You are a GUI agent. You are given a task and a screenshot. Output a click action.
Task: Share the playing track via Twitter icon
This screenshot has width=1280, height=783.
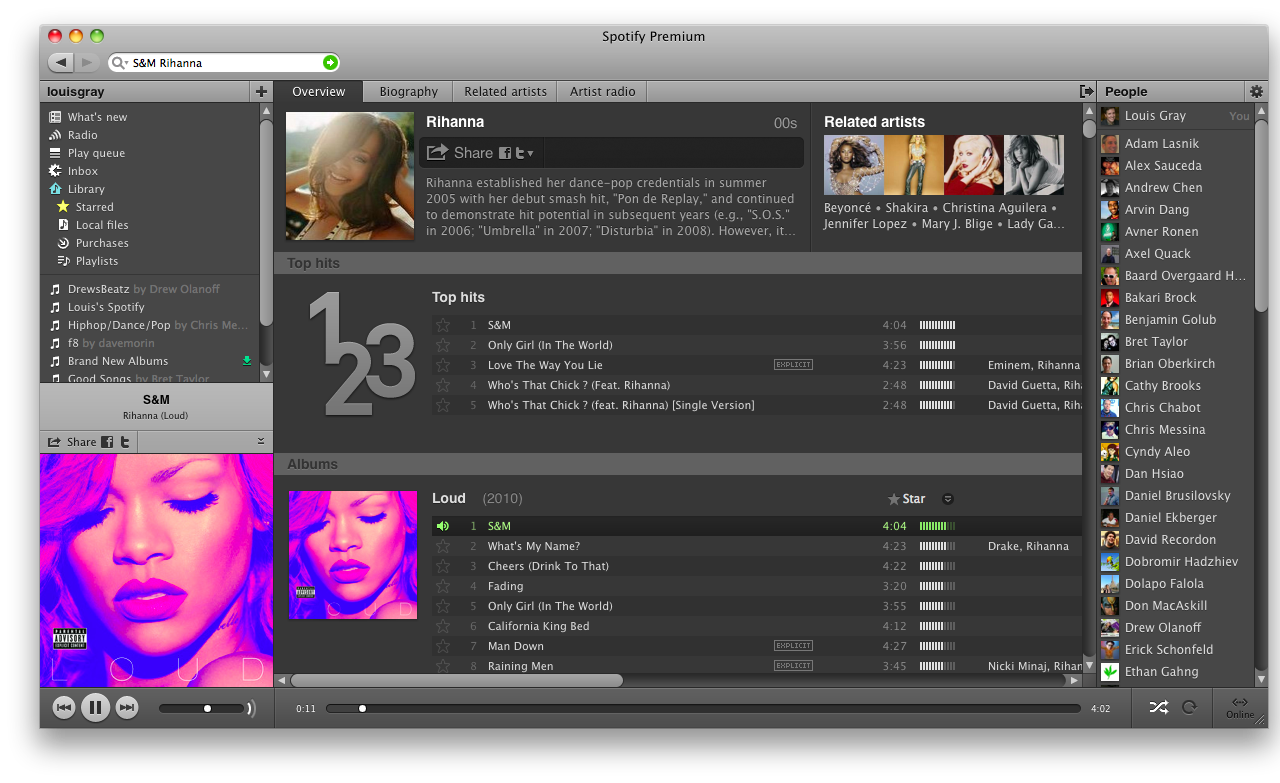click(x=125, y=442)
